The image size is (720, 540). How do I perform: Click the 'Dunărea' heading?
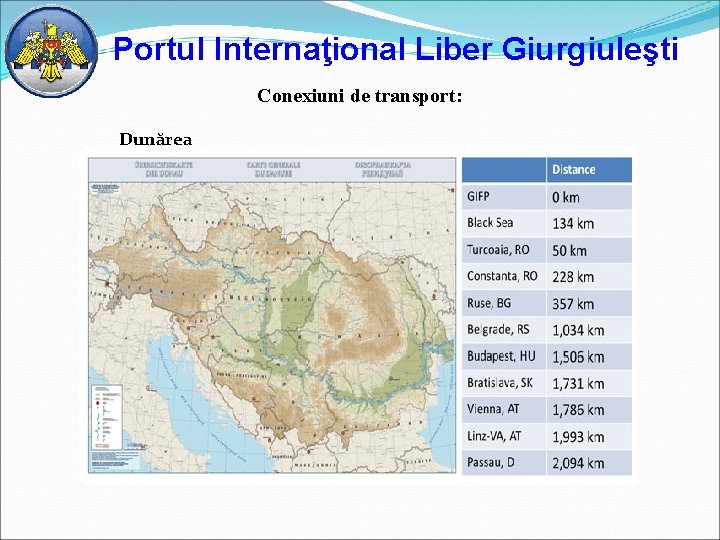click(x=156, y=139)
